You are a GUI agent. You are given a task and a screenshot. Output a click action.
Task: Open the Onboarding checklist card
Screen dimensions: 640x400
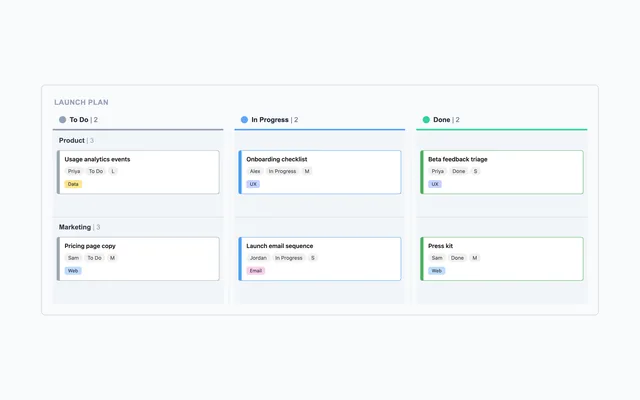[x=320, y=172]
